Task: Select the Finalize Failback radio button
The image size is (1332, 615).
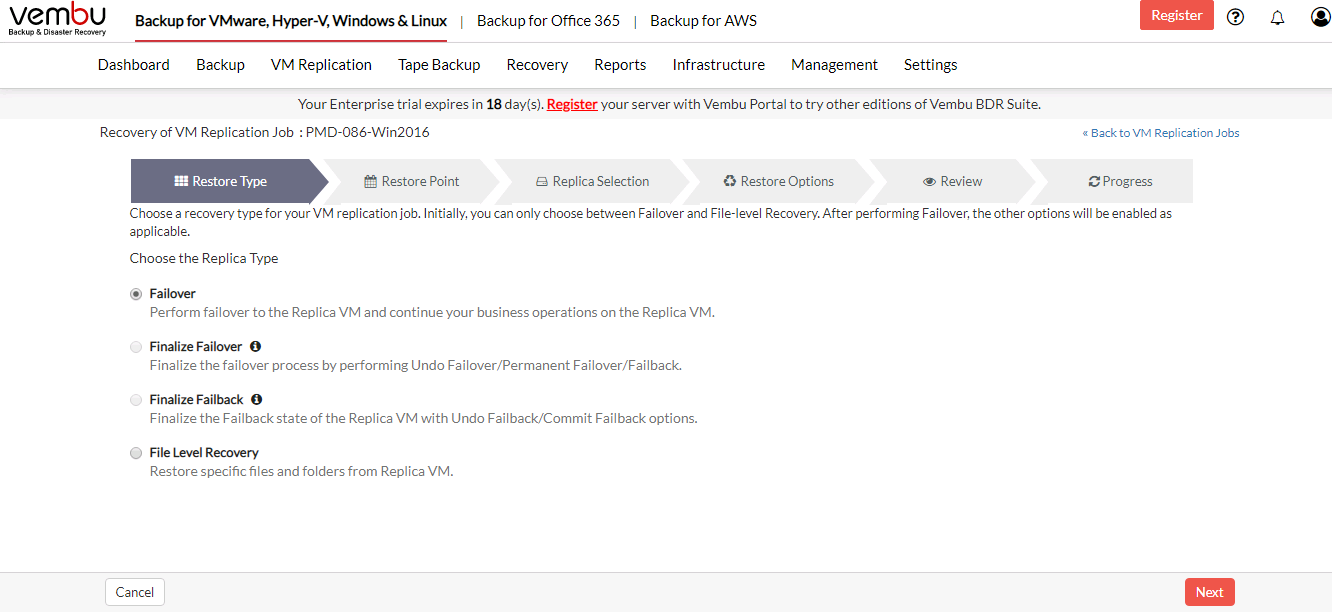Action: tap(136, 400)
